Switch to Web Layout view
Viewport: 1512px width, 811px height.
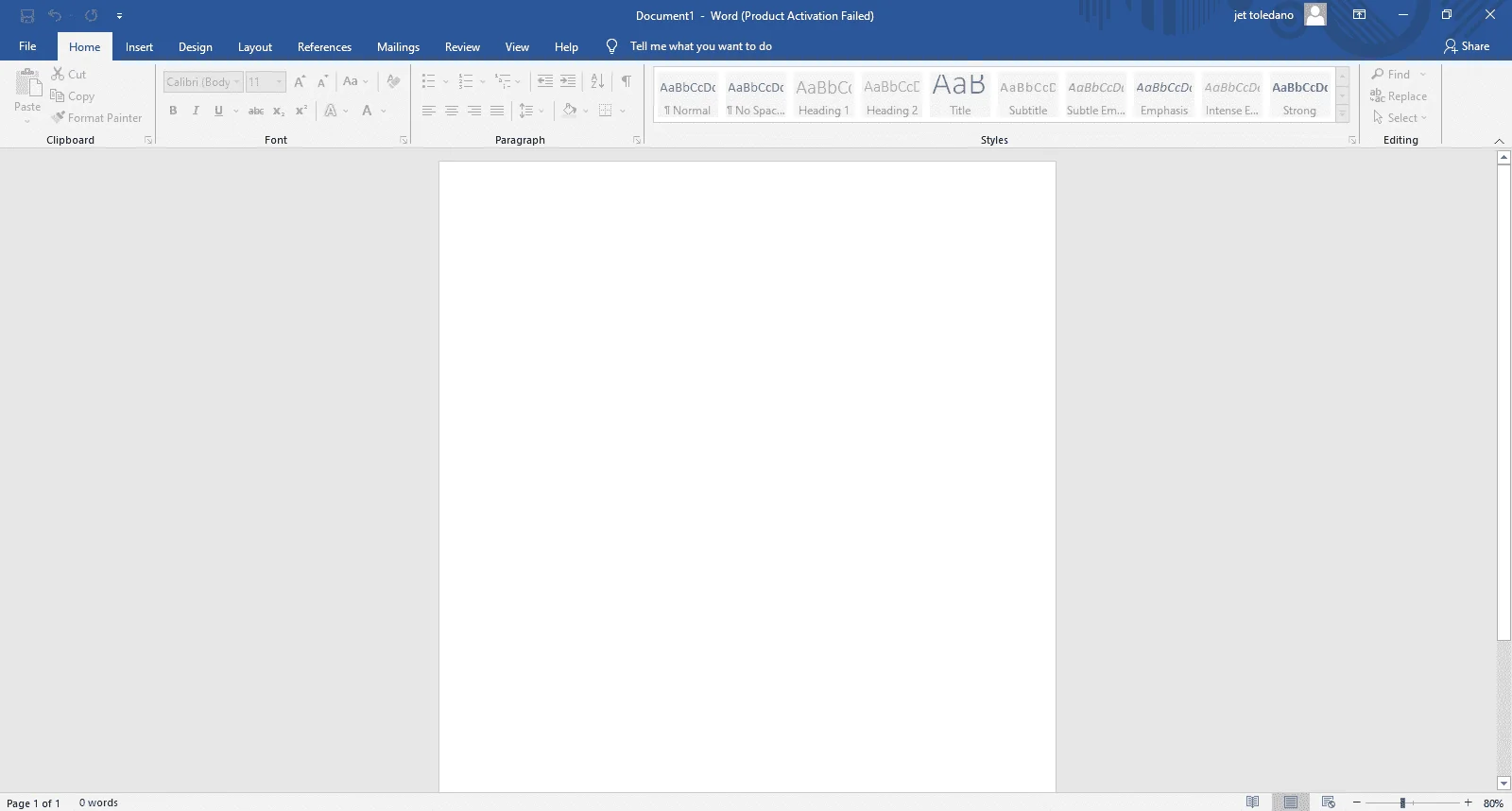click(1328, 802)
